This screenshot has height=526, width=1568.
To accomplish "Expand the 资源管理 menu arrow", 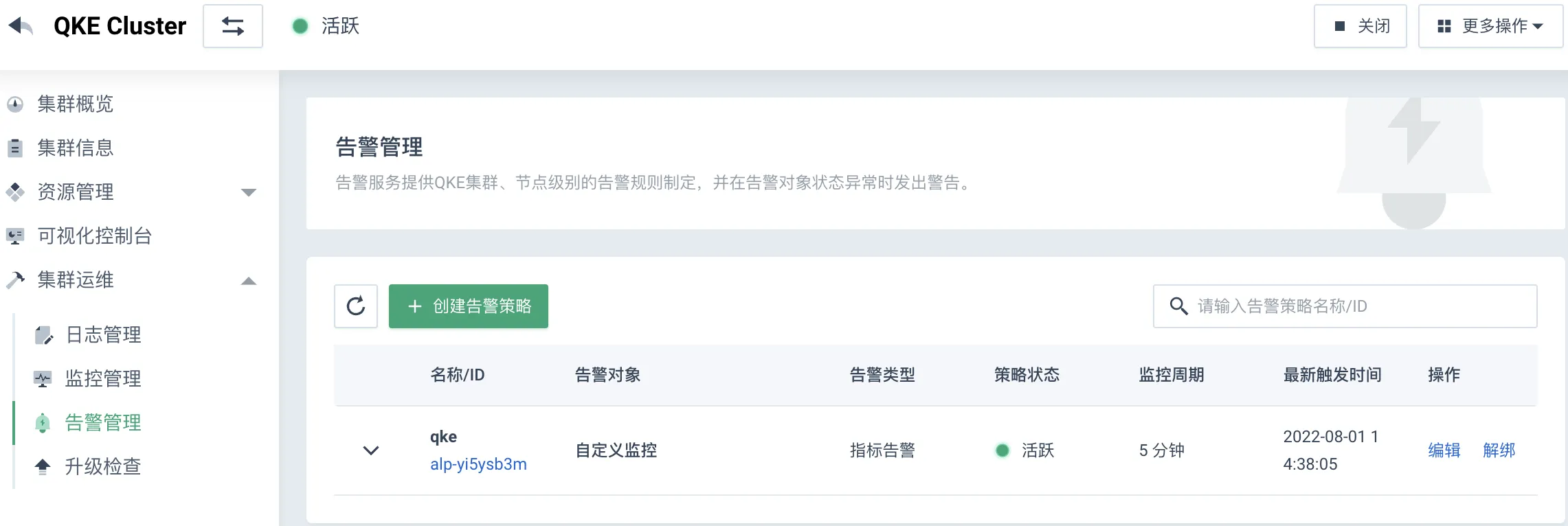I will click(249, 192).
